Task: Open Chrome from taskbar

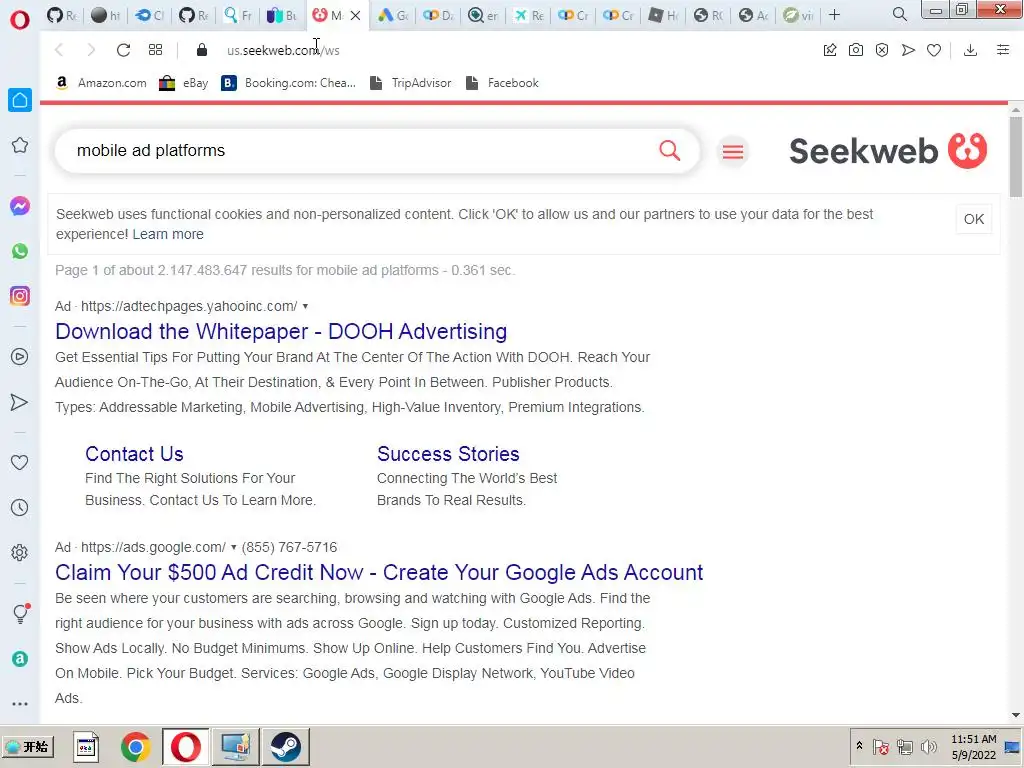Action: (x=136, y=746)
